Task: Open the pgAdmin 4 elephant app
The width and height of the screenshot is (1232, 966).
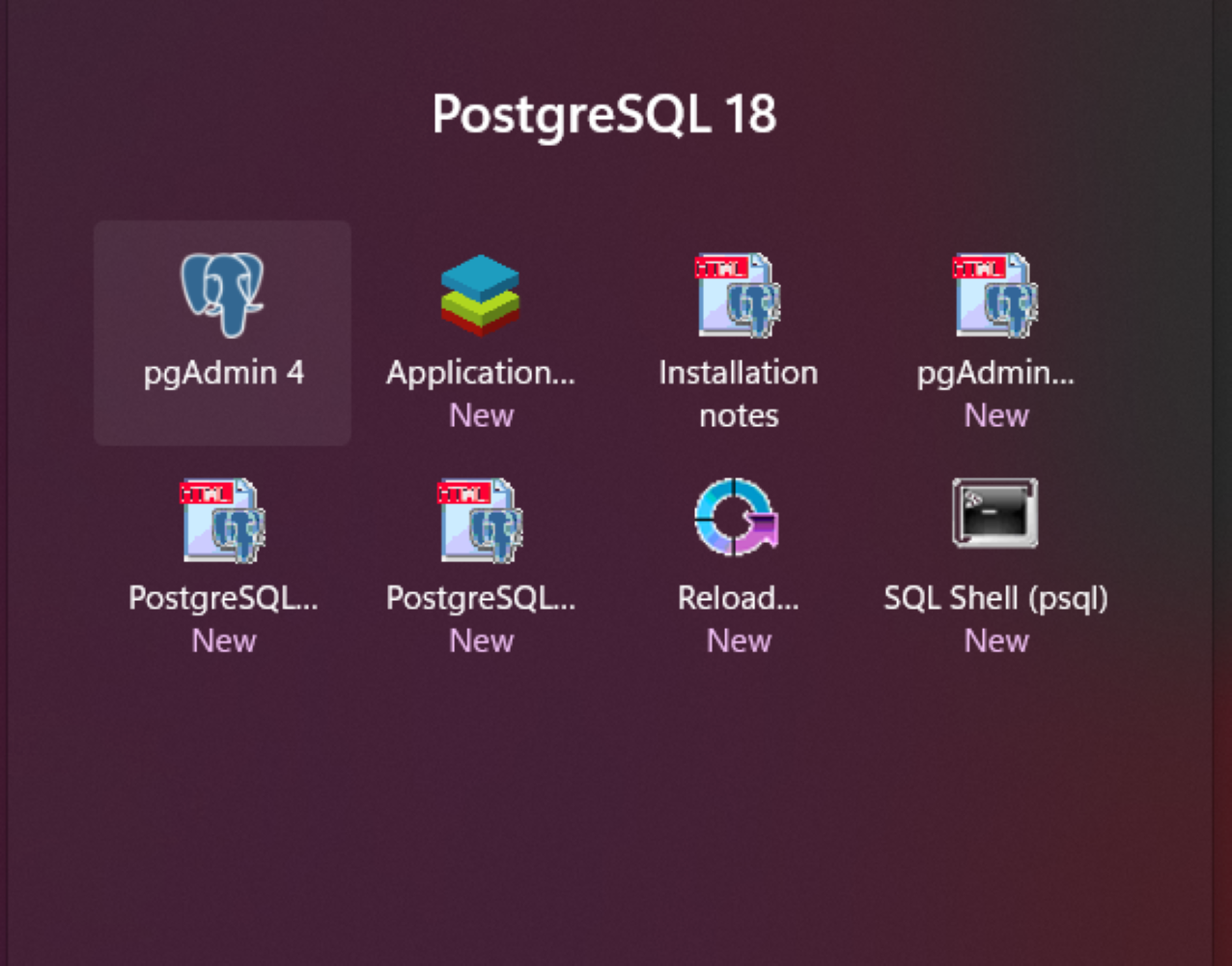Action: point(223,332)
